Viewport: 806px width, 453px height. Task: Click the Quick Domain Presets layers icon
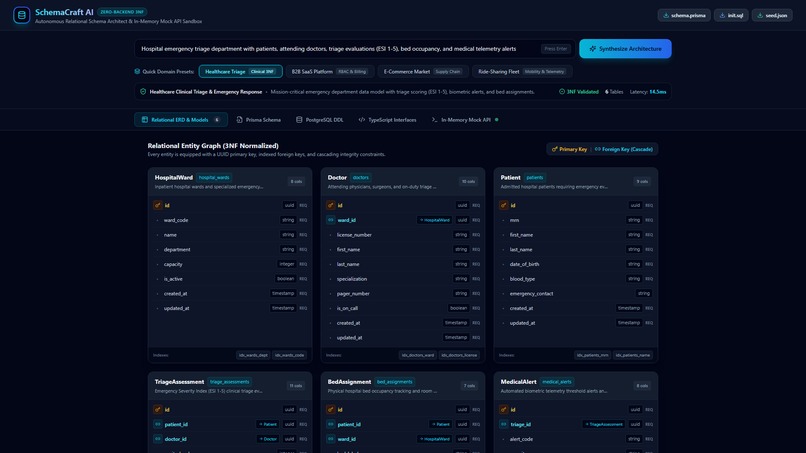[x=137, y=71]
